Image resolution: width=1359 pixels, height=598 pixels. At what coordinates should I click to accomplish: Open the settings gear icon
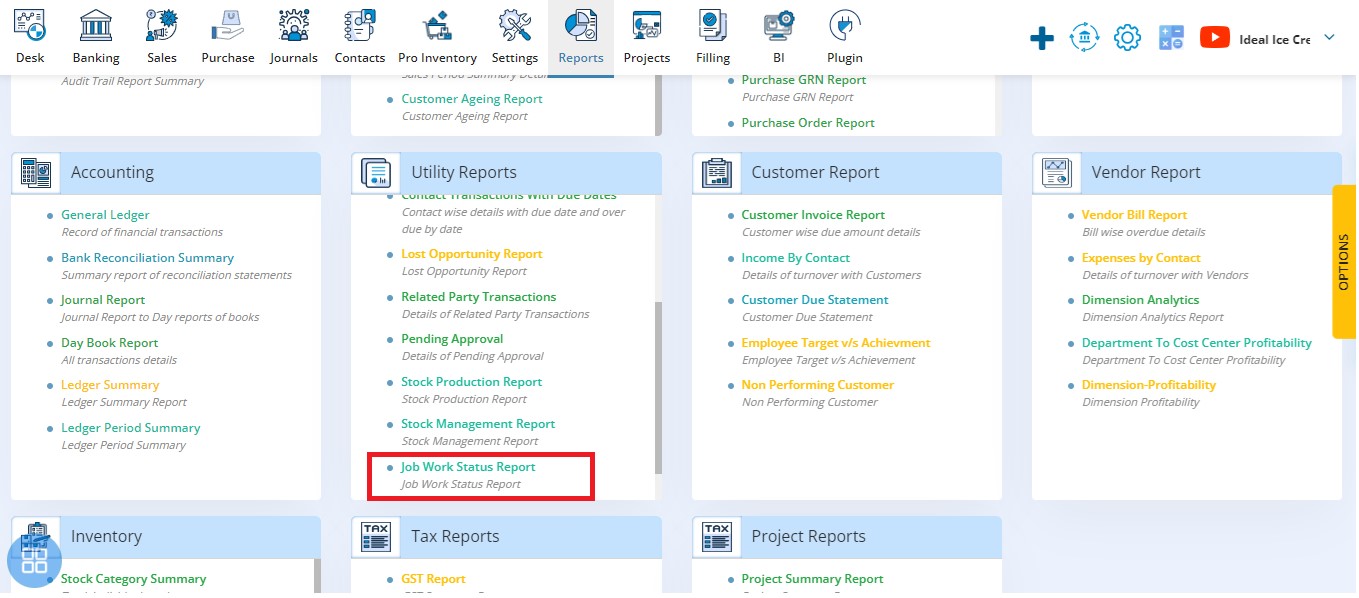(x=1127, y=39)
